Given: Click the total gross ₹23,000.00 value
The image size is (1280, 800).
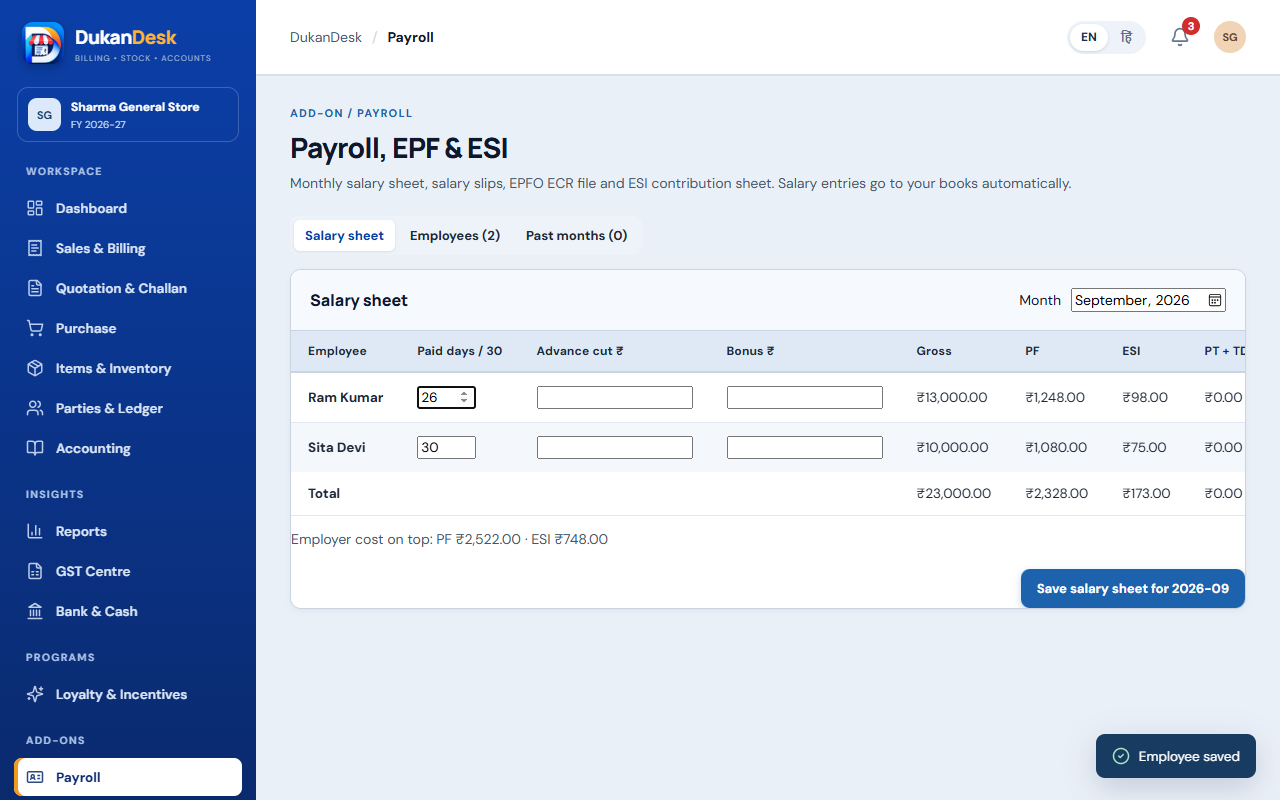Looking at the screenshot, I should [954, 493].
